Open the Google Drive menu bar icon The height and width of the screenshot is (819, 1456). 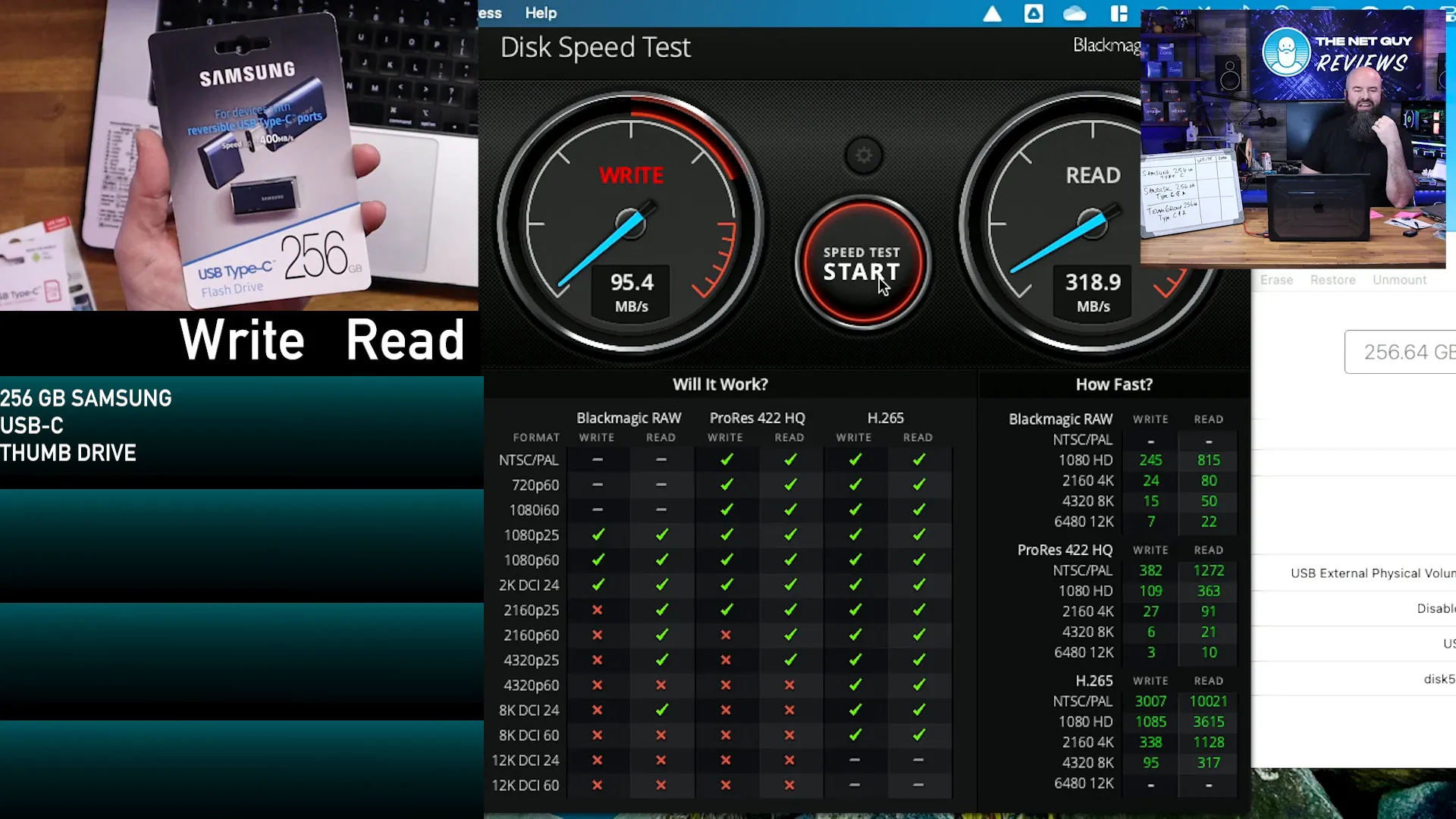1034,14
